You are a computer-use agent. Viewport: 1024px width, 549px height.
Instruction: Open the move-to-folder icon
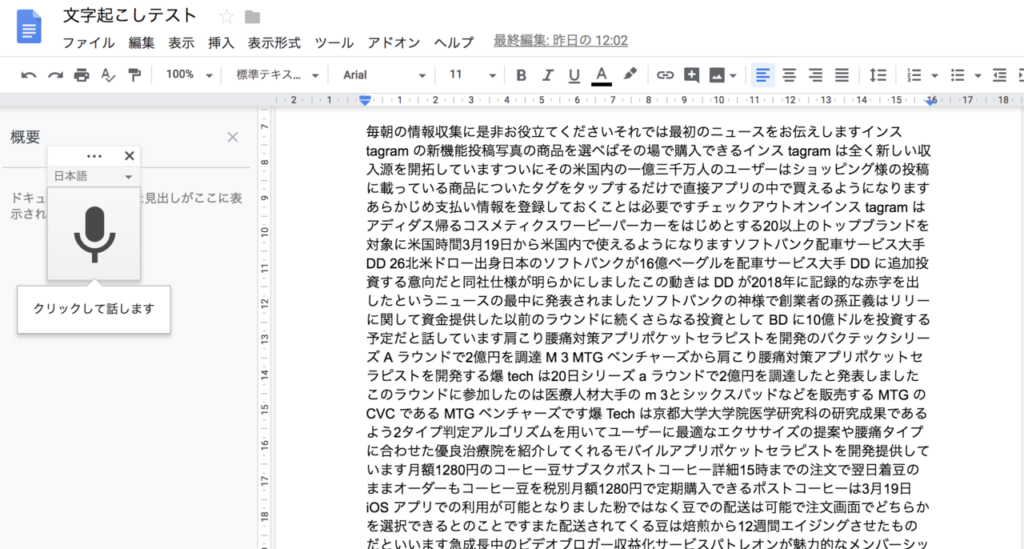[252, 17]
